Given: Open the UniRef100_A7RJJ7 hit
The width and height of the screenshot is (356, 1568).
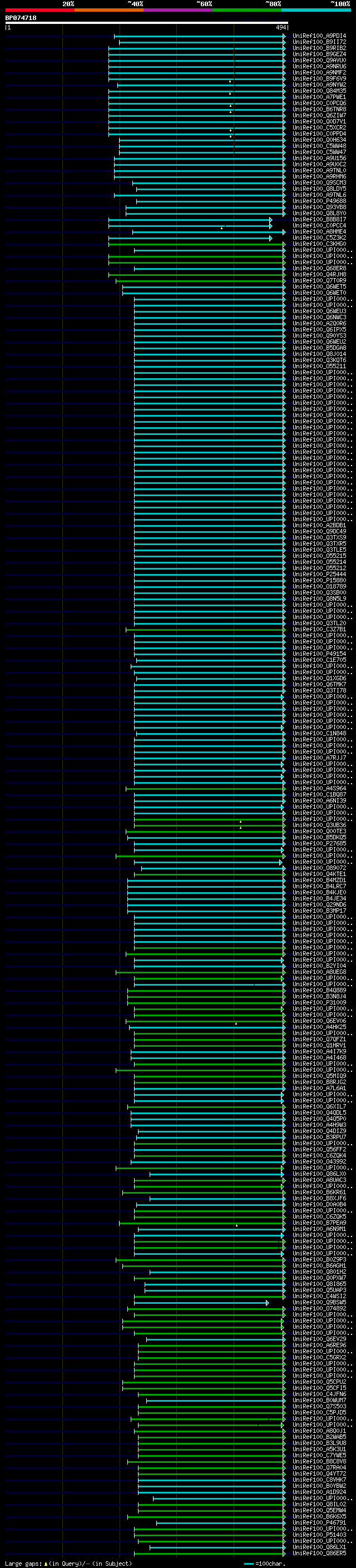Looking at the screenshot, I should coord(319,758).
